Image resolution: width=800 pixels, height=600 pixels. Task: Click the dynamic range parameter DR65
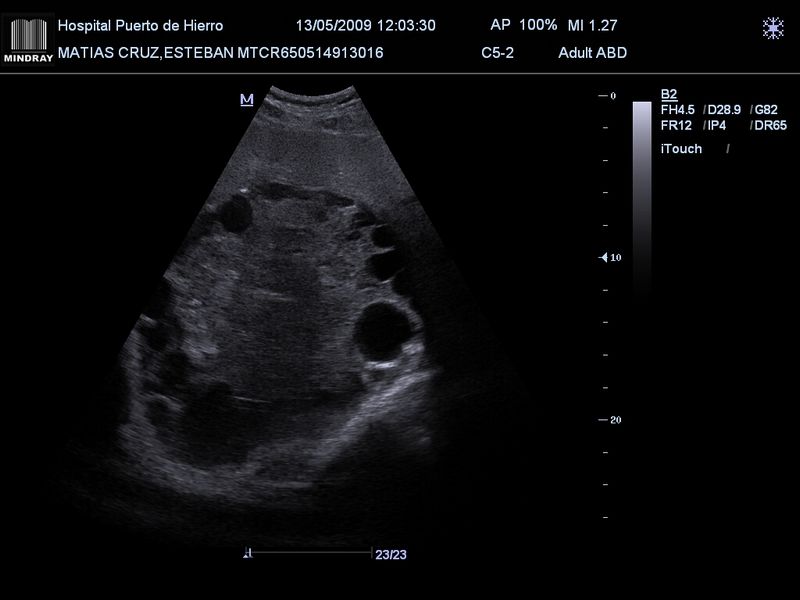(x=770, y=126)
